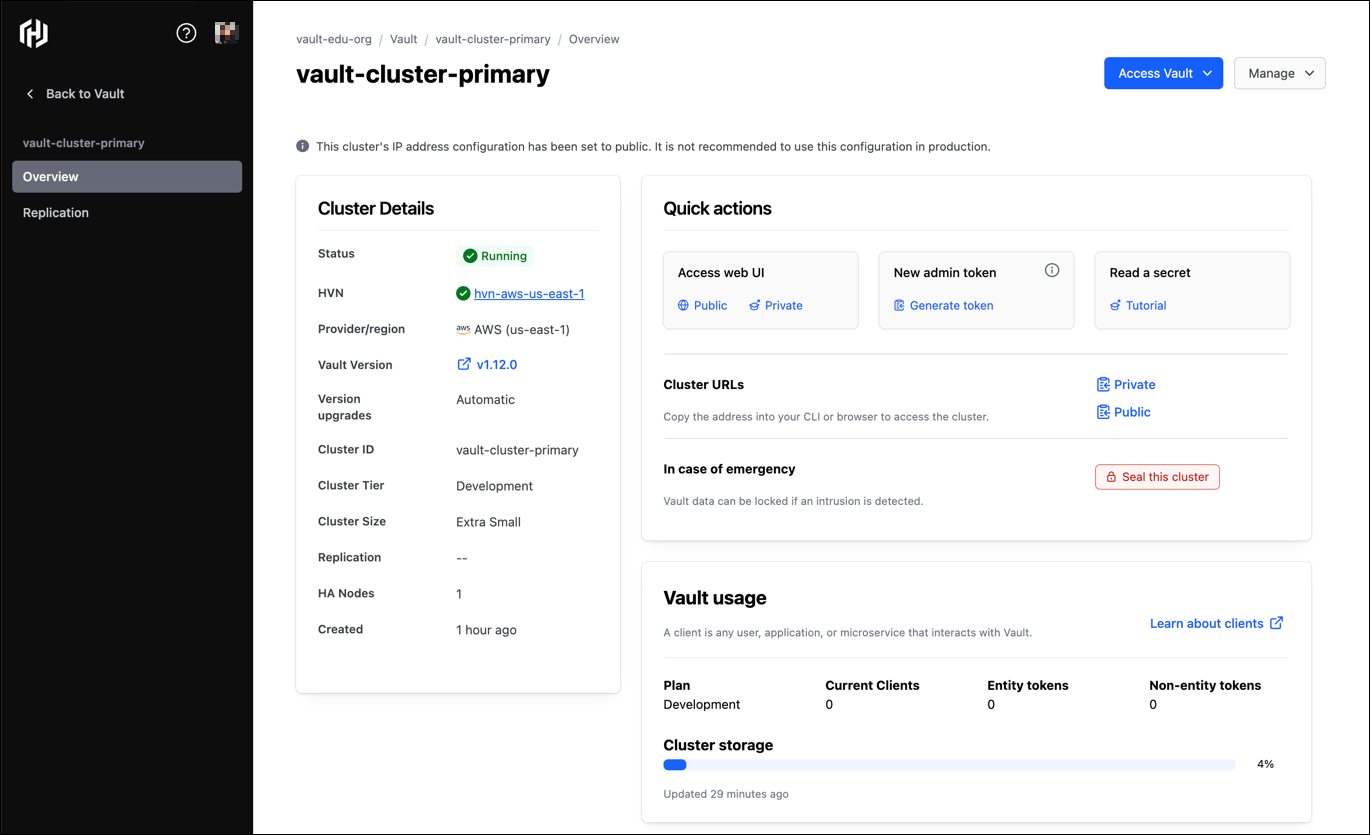Click Seal this cluster button
Image resolution: width=1370 pixels, height=835 pixels.
point(1157,477)
